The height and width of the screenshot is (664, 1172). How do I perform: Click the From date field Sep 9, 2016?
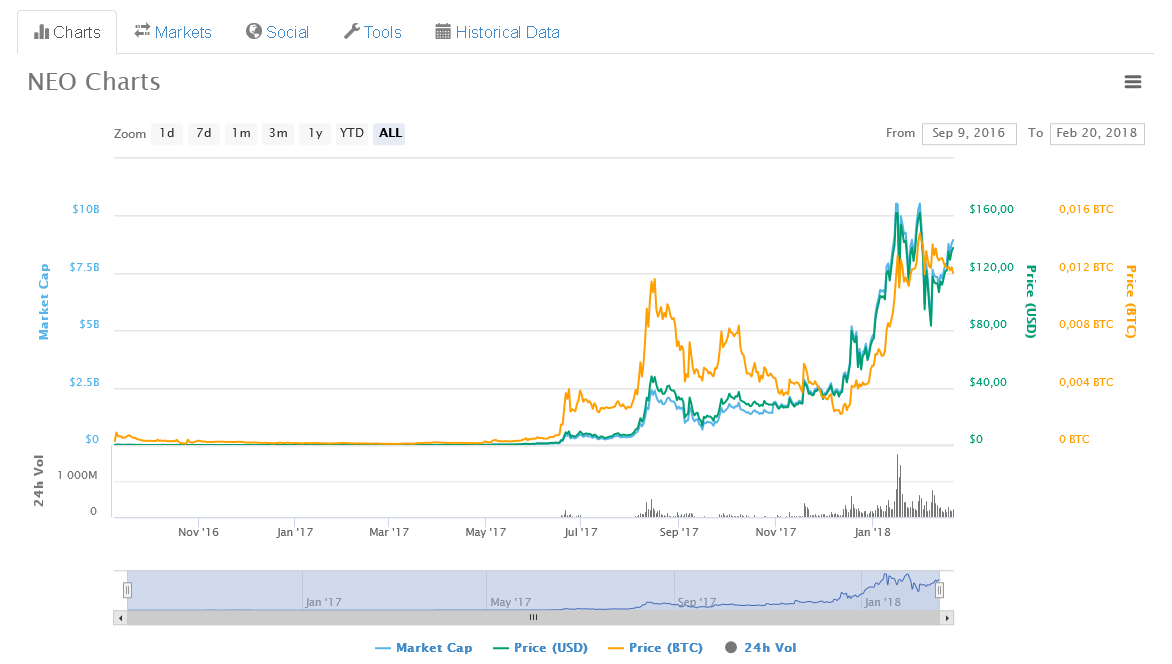tap(969, 133)
